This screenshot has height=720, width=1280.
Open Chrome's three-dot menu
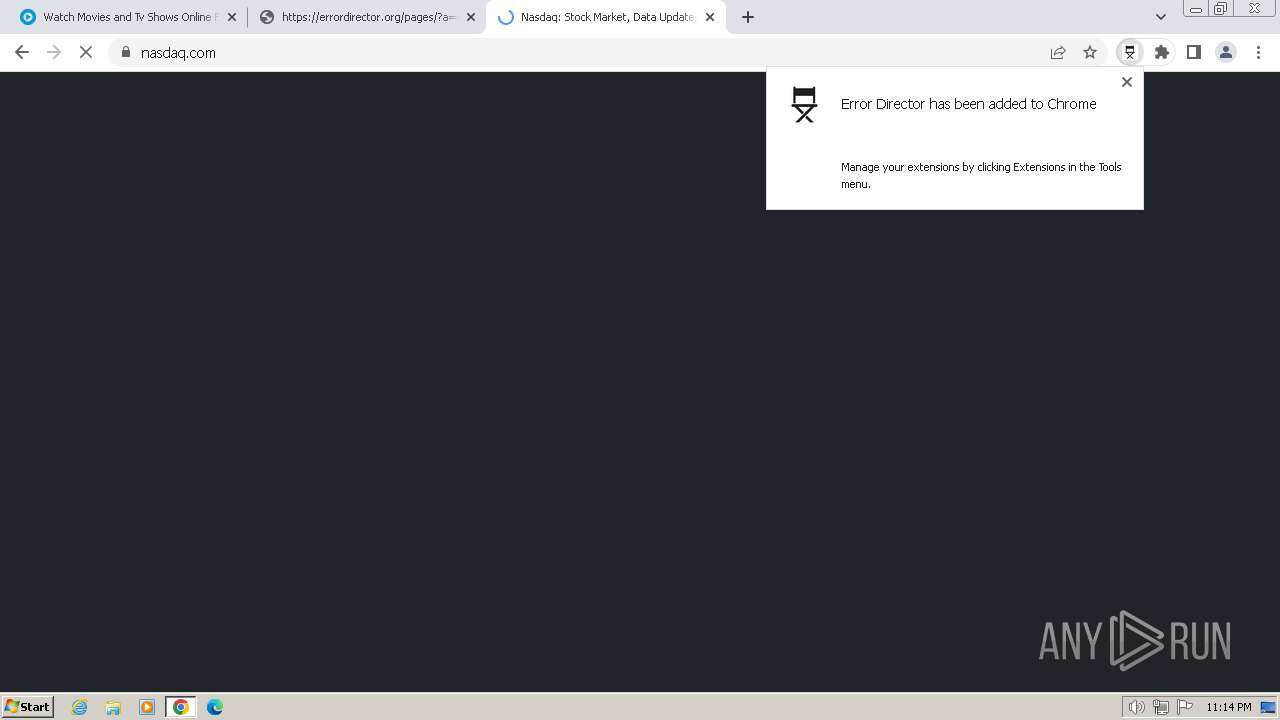1258,52
